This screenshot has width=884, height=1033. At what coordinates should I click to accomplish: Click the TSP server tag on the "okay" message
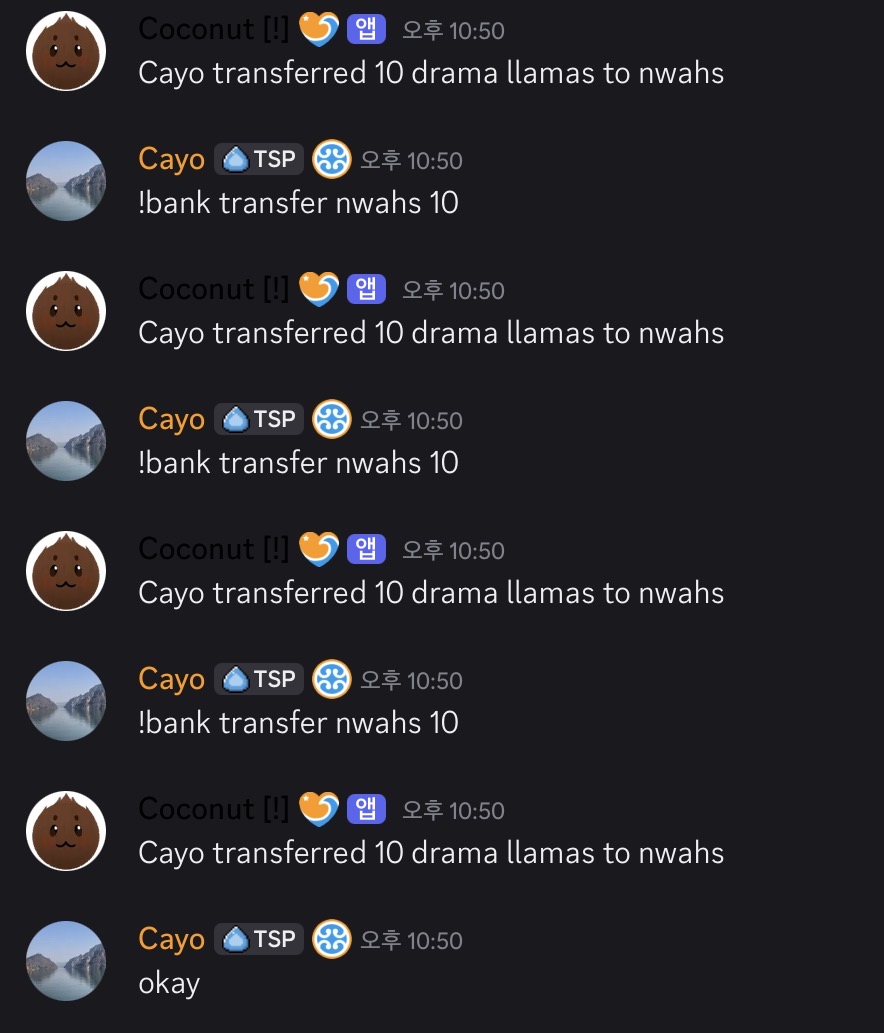[x=259, y=940]
